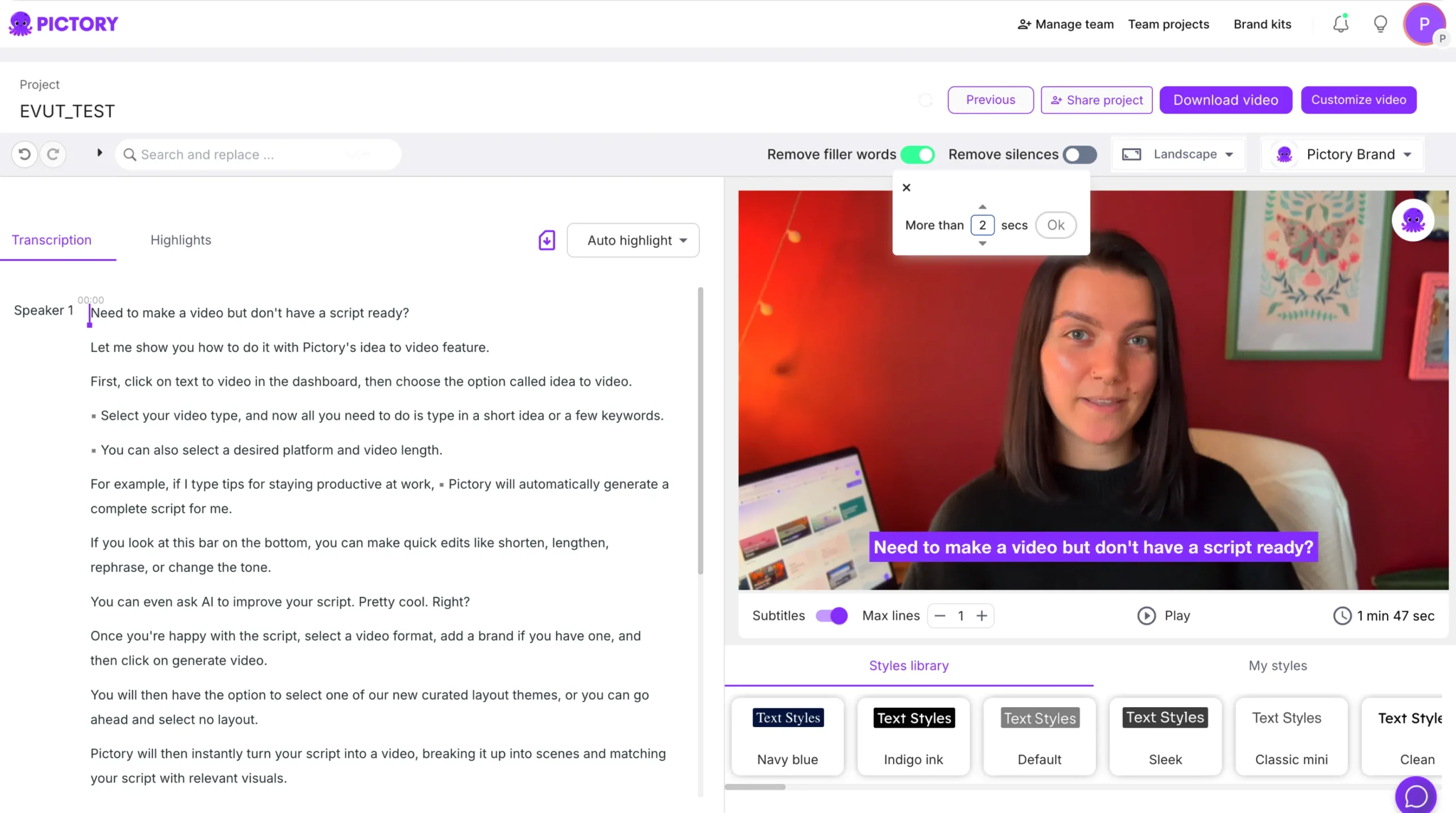Open the My styles tab
The image size is (1456, 813).
pyautogui.click(x=1277, y=666)
